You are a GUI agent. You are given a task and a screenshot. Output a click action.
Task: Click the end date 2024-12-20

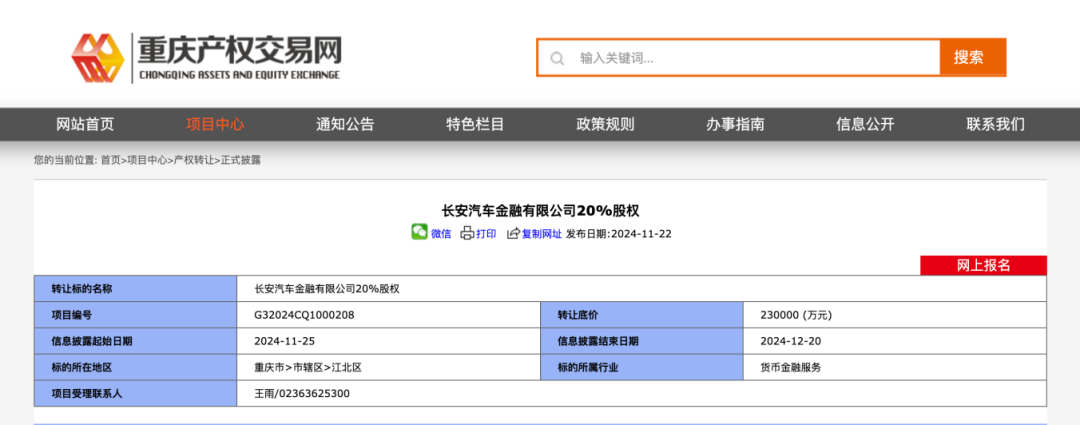(x=791, y=342)
